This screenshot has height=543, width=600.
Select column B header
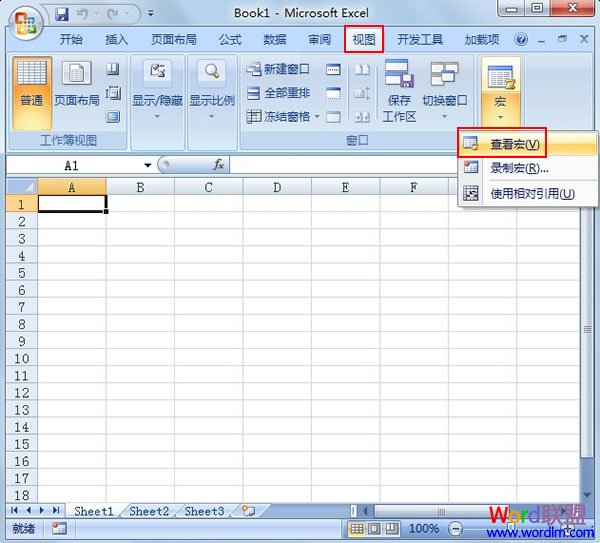coord(140,187)
